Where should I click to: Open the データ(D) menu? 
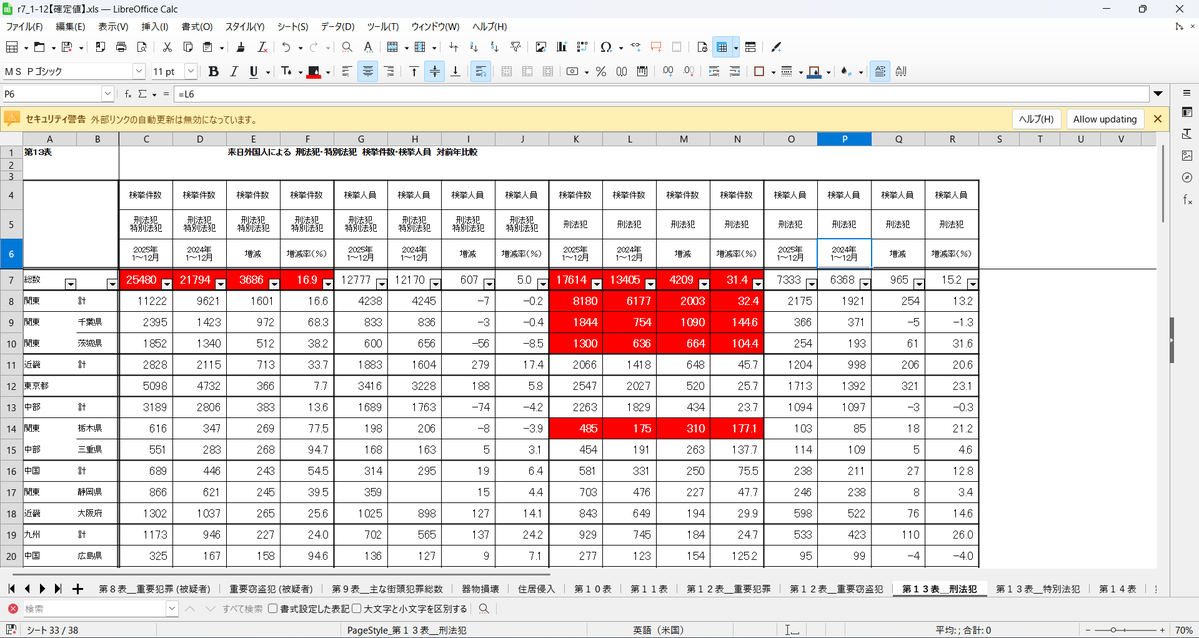pos(337,27)
